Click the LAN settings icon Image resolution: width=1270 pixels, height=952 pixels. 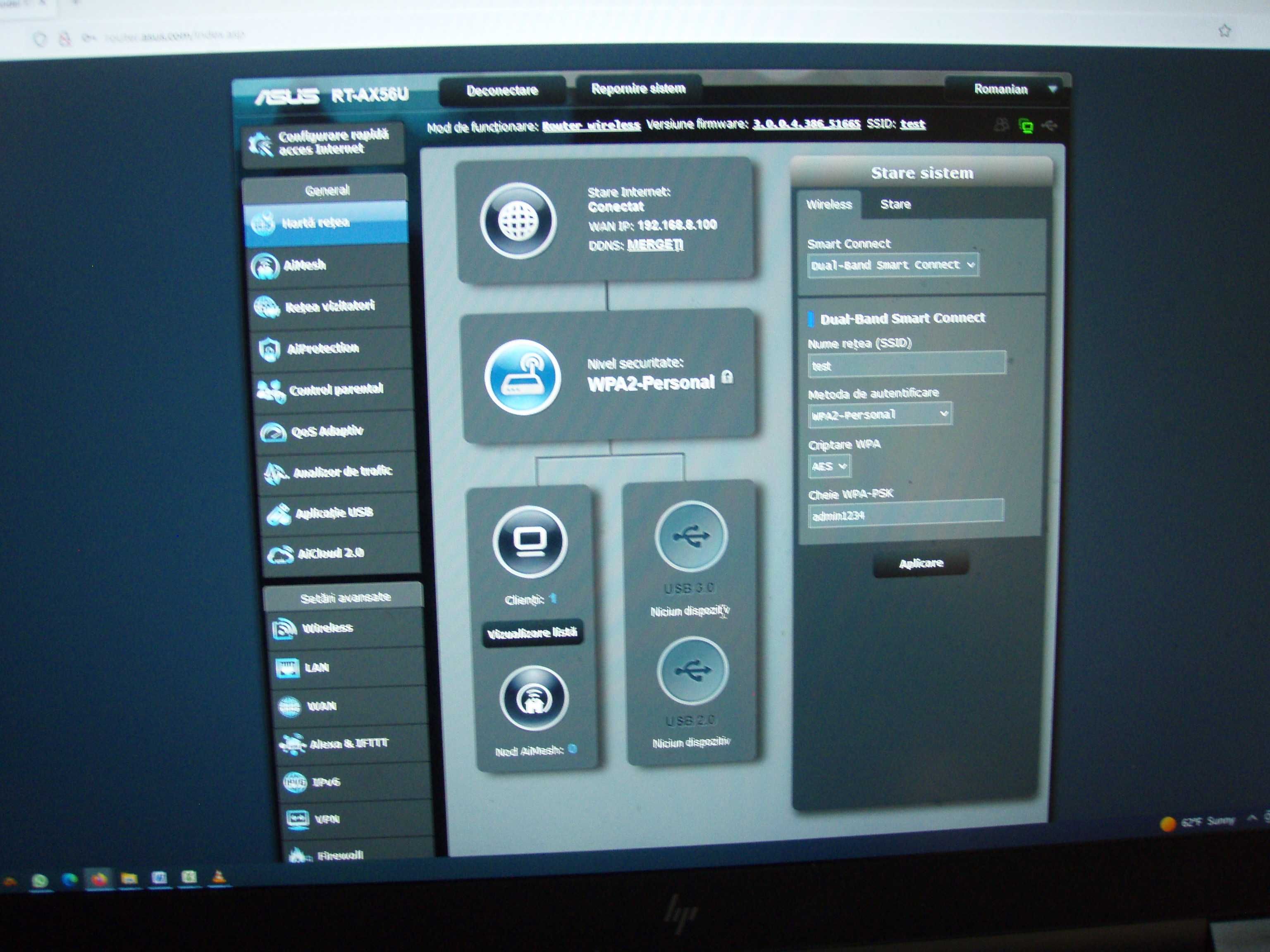[x=287, y=668]
